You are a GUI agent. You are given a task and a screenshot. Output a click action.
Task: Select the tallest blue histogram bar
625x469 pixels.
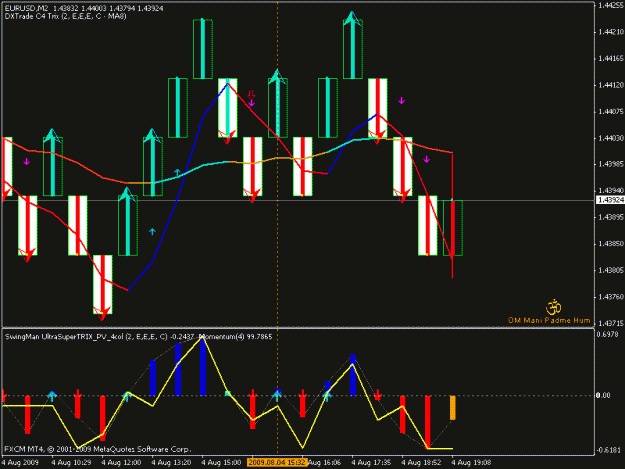[203, 366]
